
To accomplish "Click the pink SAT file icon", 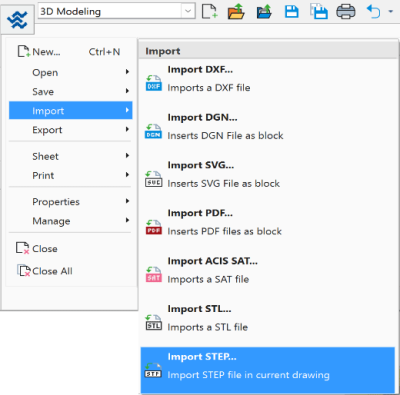I will tap(154, 275).
